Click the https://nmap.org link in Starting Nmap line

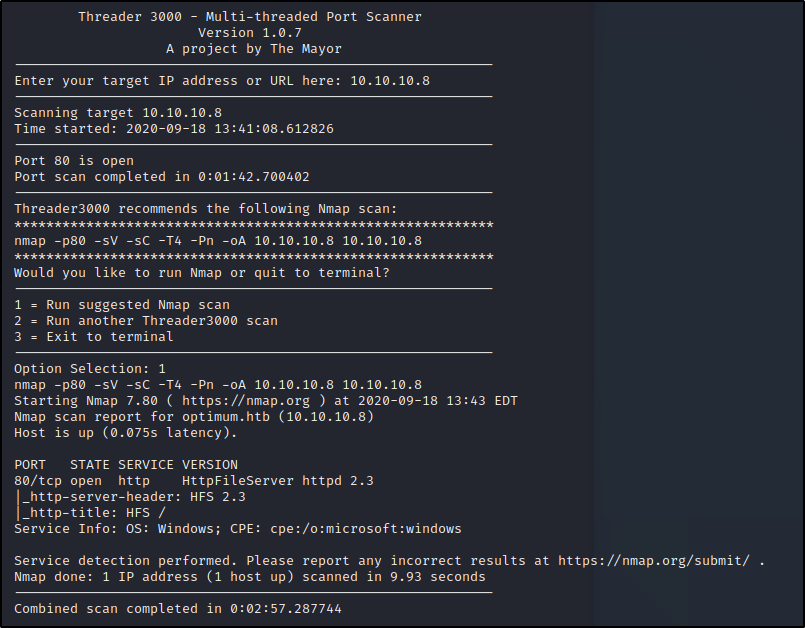point(246,401)
